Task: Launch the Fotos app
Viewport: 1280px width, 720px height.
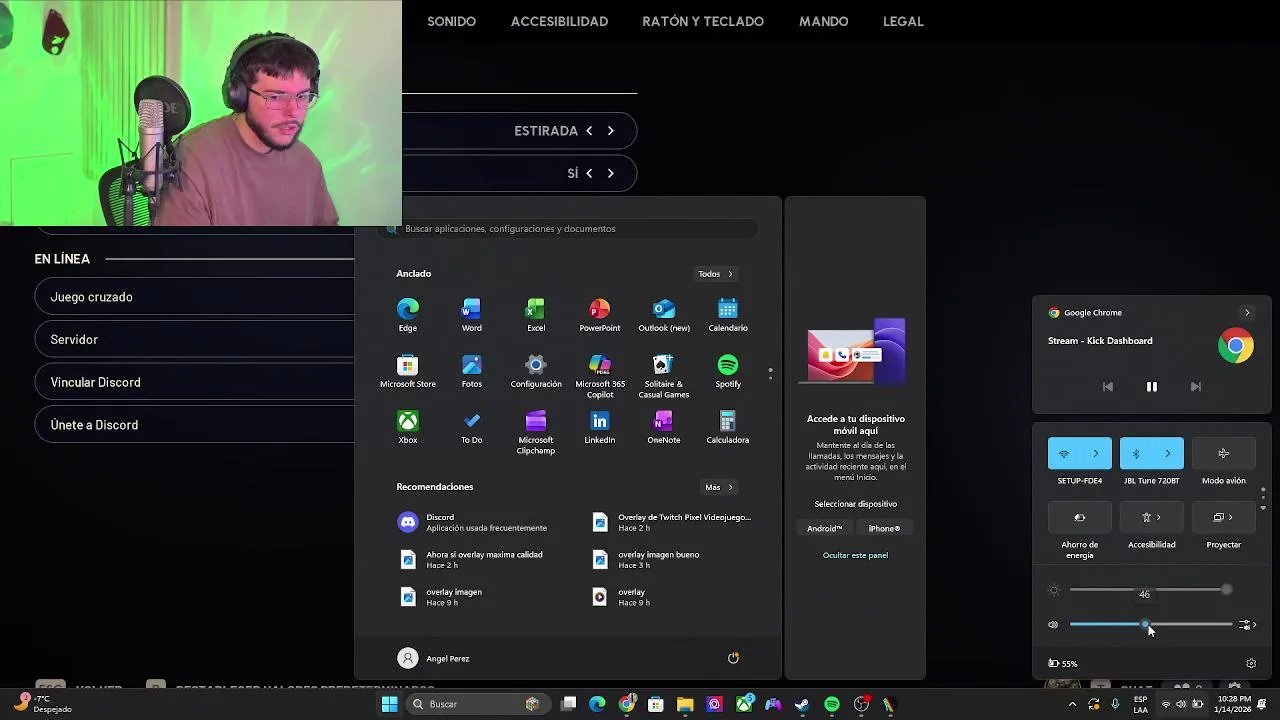Action: (471, 371)
